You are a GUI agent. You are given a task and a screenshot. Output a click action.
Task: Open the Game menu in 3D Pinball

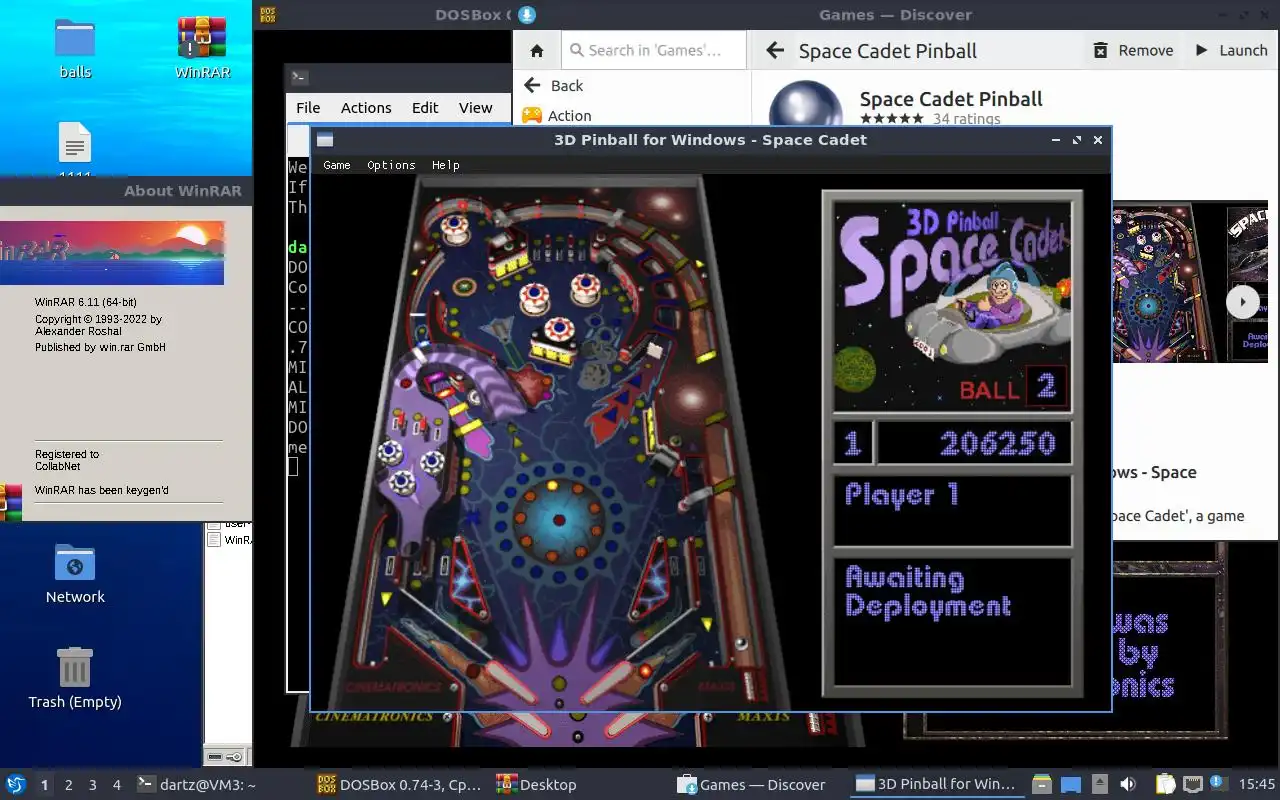[x=337, y=165]
